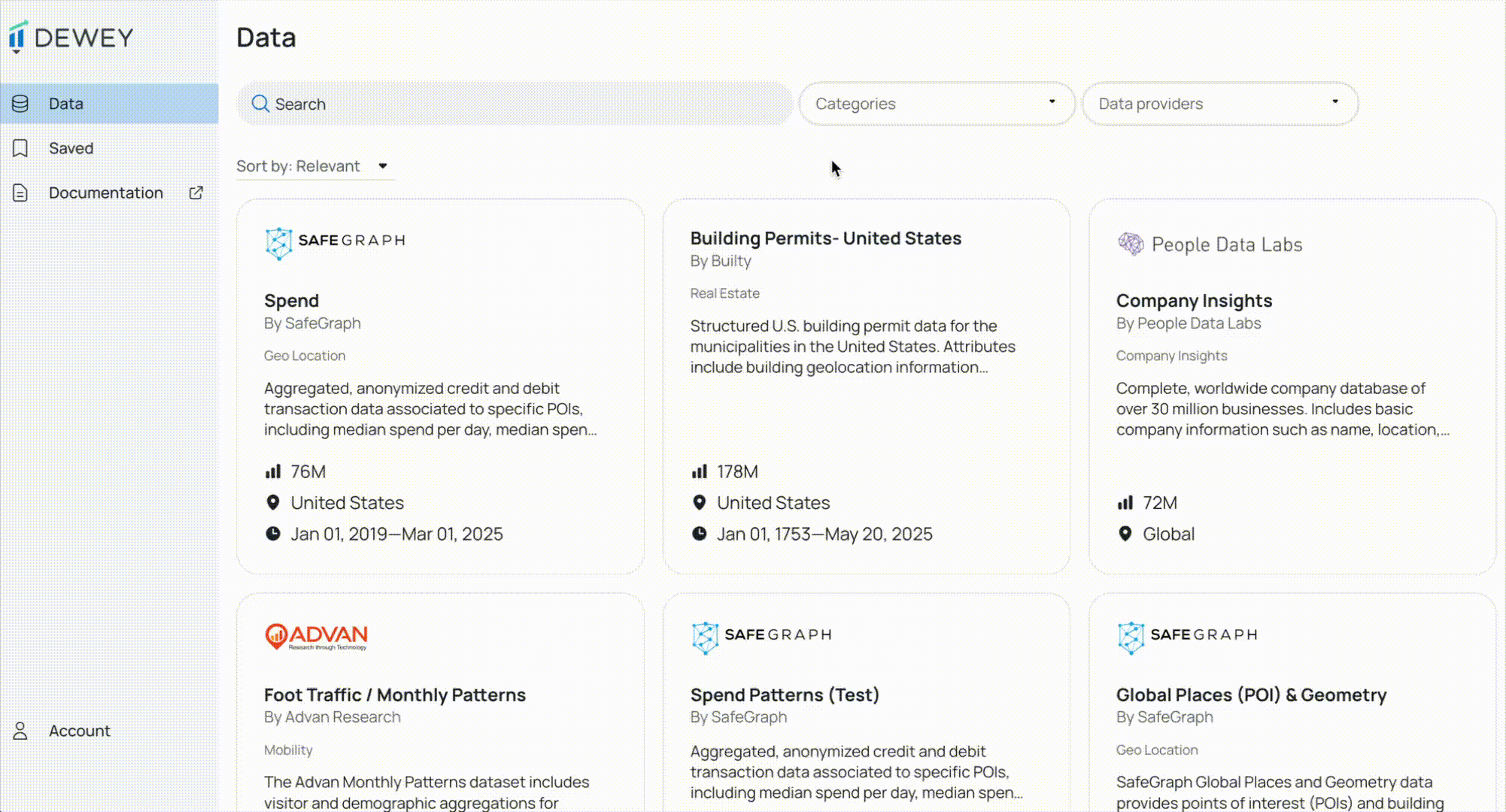
Task: Click location pin on Spend card
Action: pyautogui.click(x=273, y=502)
